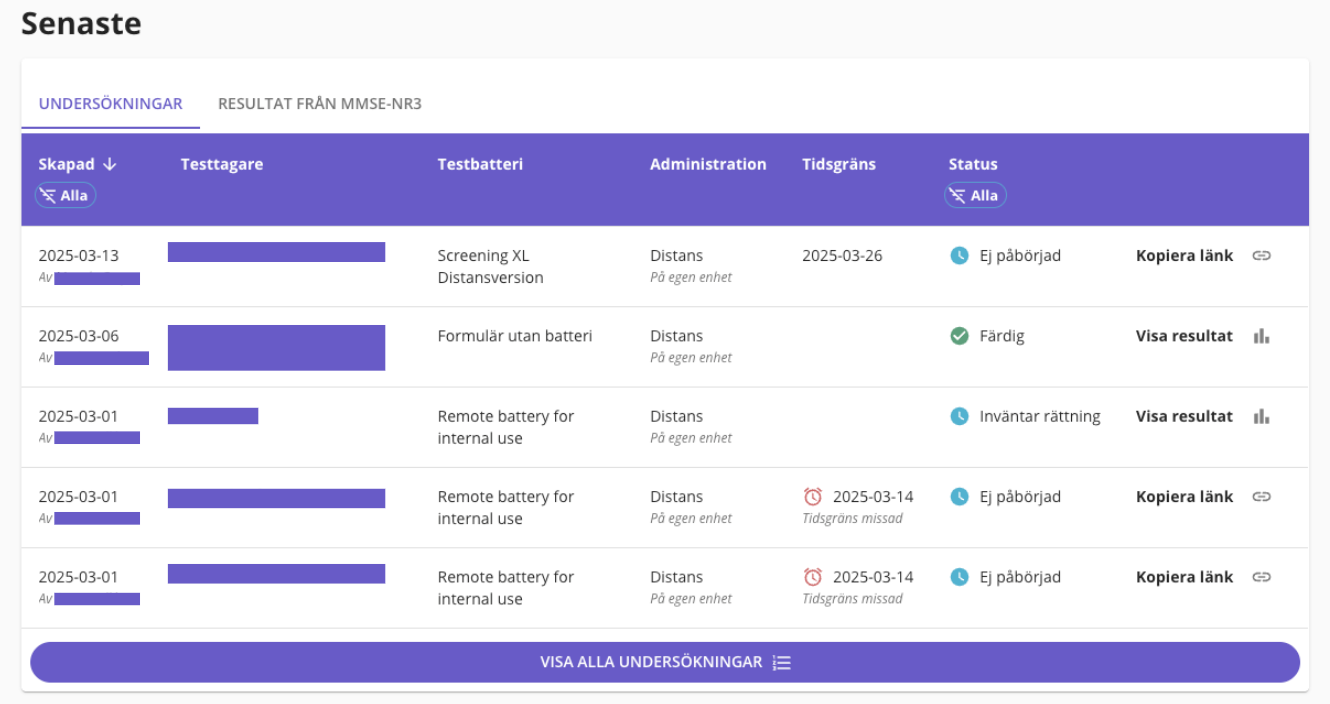Click the blue clock icon beside Inväntar rättning

coord(959,416)
